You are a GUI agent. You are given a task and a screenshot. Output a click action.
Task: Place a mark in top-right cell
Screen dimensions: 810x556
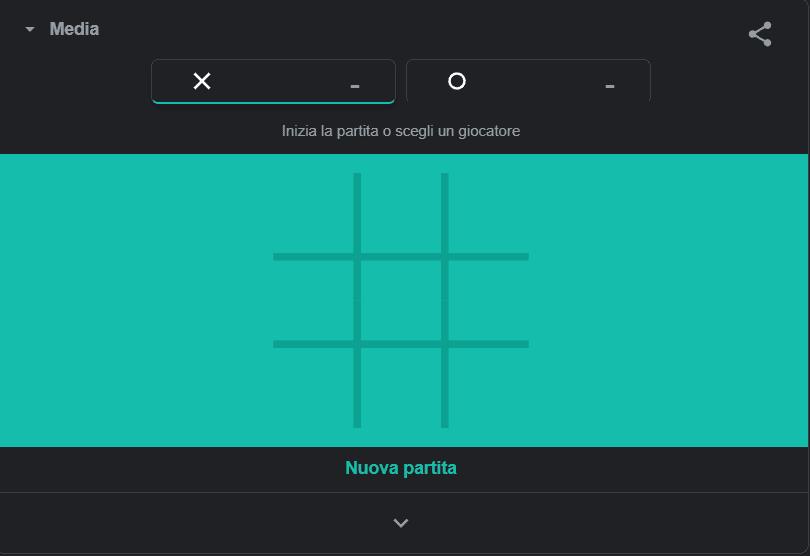pos(489,213)
